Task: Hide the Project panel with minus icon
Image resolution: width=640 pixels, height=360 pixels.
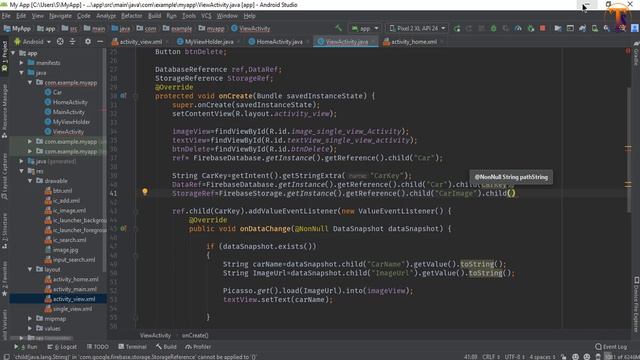Action: [100, 42]
